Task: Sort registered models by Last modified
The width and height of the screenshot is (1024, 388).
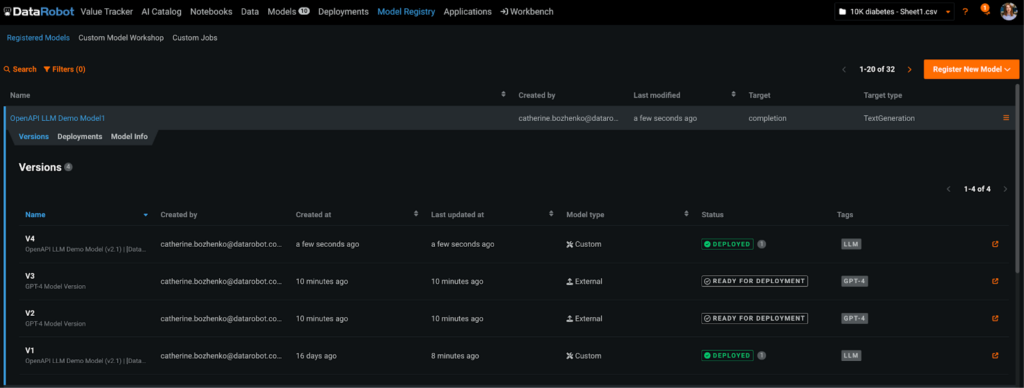Action: 733,95
